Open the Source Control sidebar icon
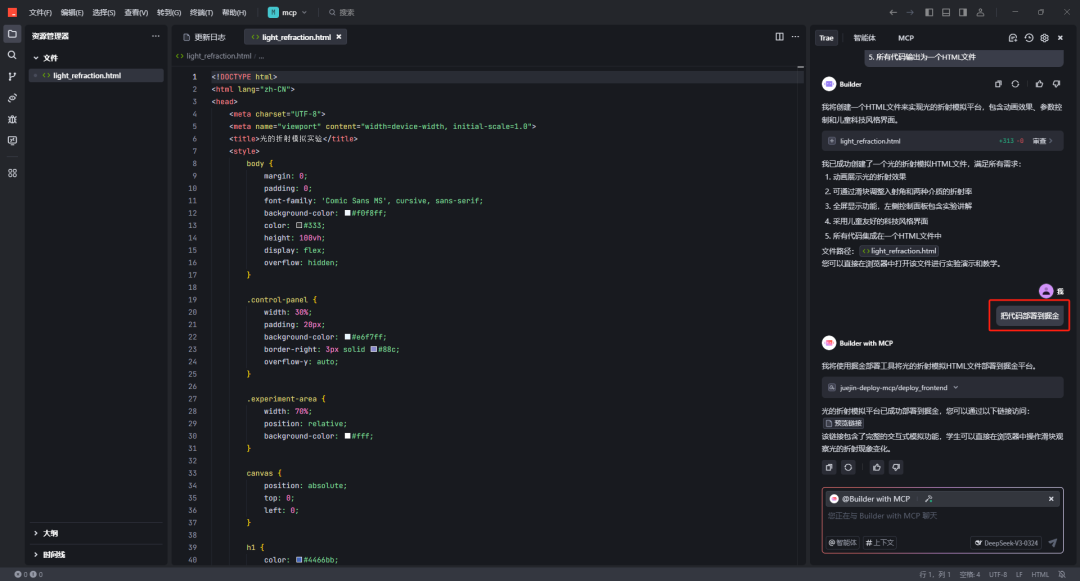Image resolution: width=1080 pixels, height=581 pixels. click(x=12, y=76)
